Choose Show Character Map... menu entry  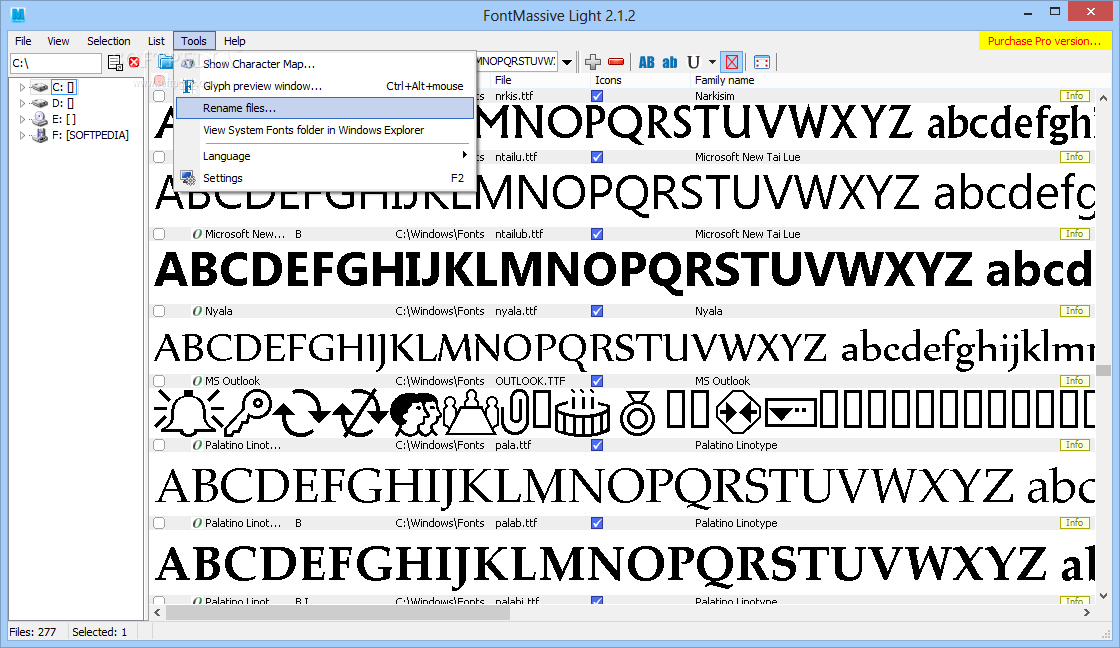tap(325, 64)
